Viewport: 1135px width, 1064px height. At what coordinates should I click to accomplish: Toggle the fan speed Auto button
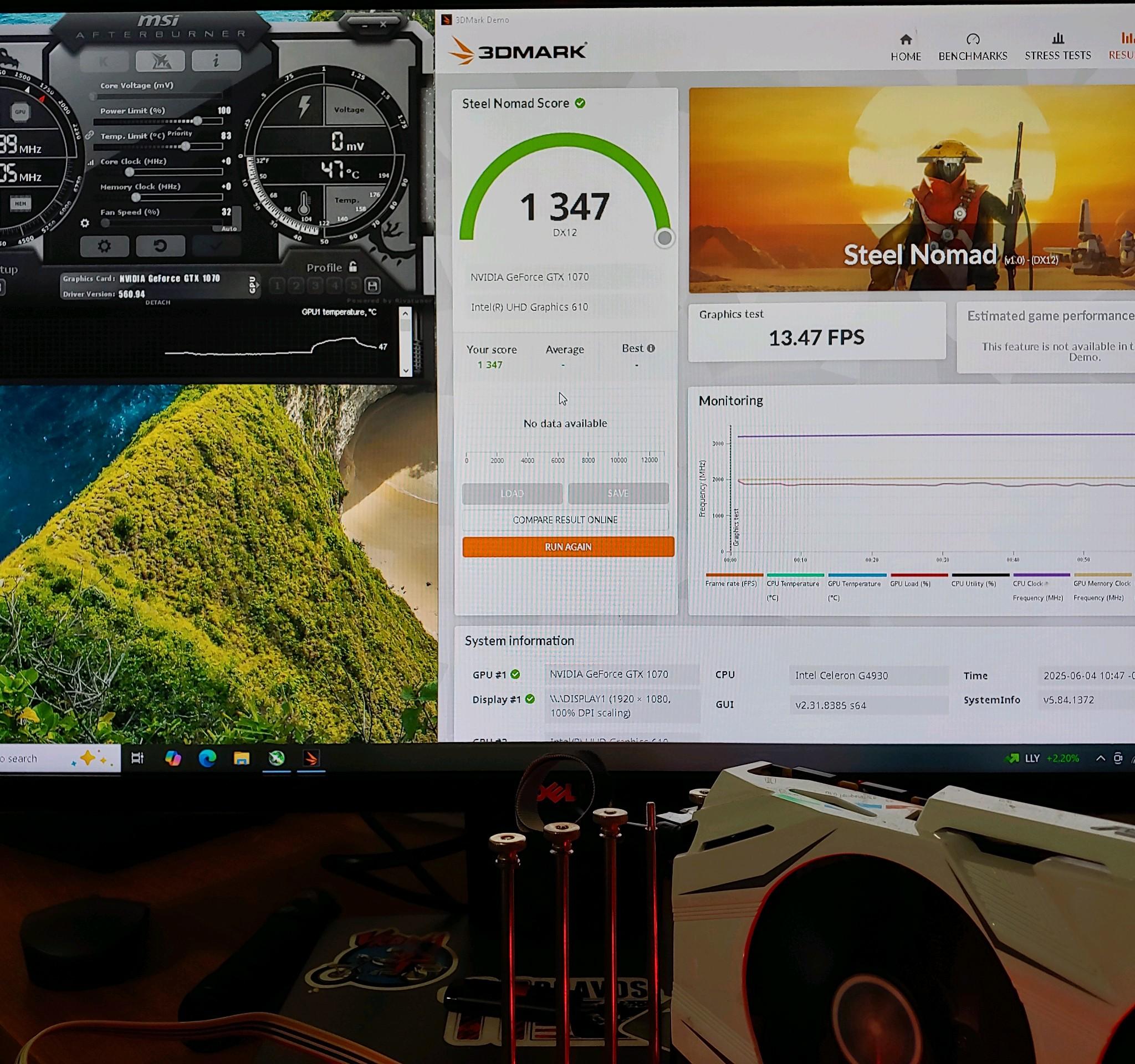(x=229, y=228)
